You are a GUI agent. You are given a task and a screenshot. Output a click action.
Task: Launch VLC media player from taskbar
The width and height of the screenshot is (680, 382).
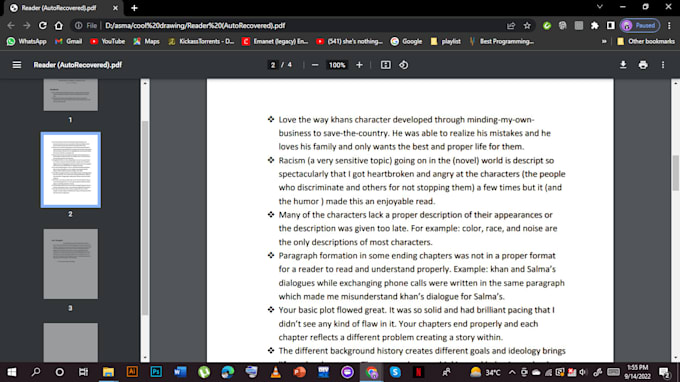coord(275,372)
